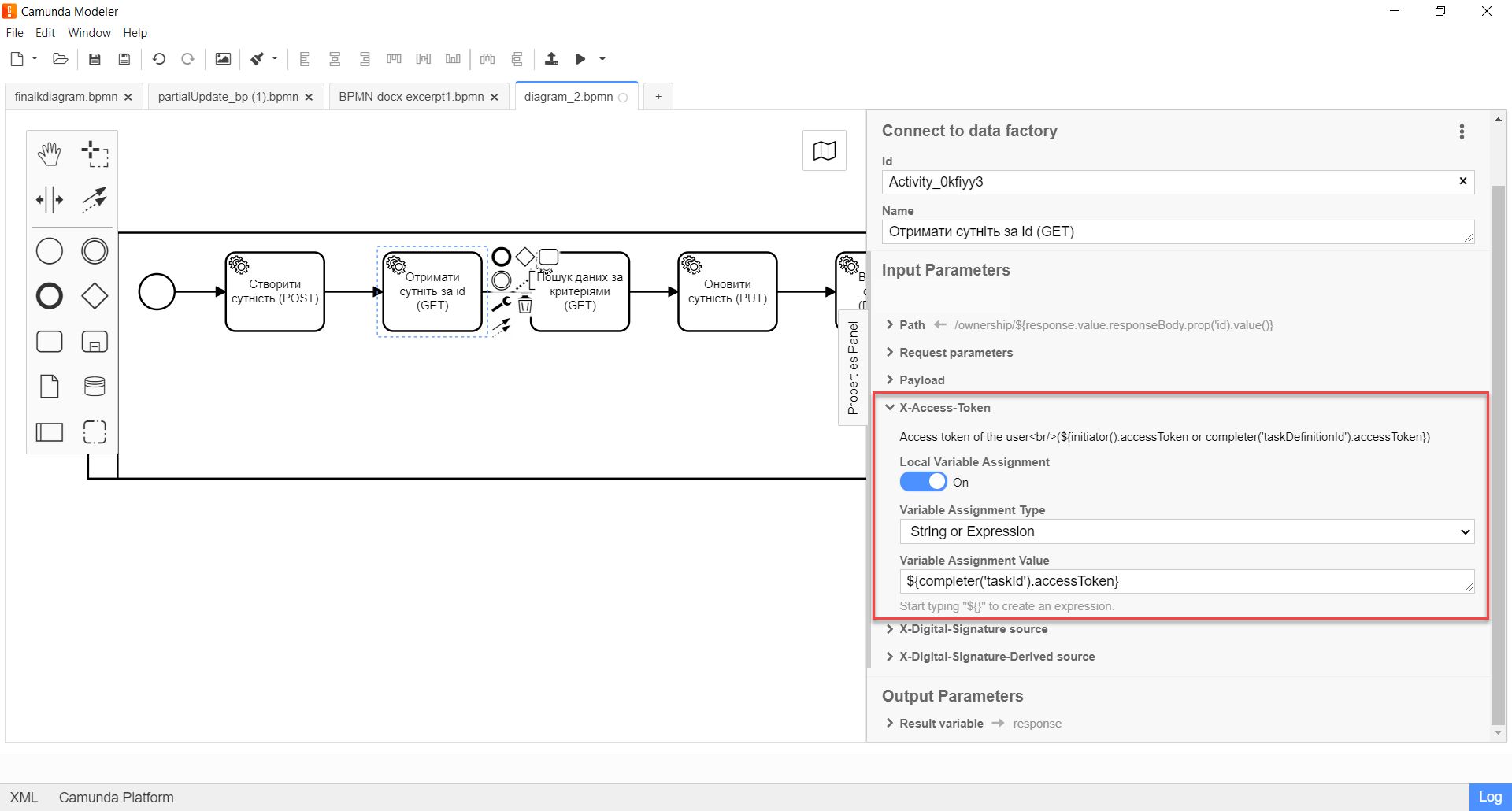Create an intermediate event from the palette
This screenshot has height=811, width=1512.
click(94, 251)
